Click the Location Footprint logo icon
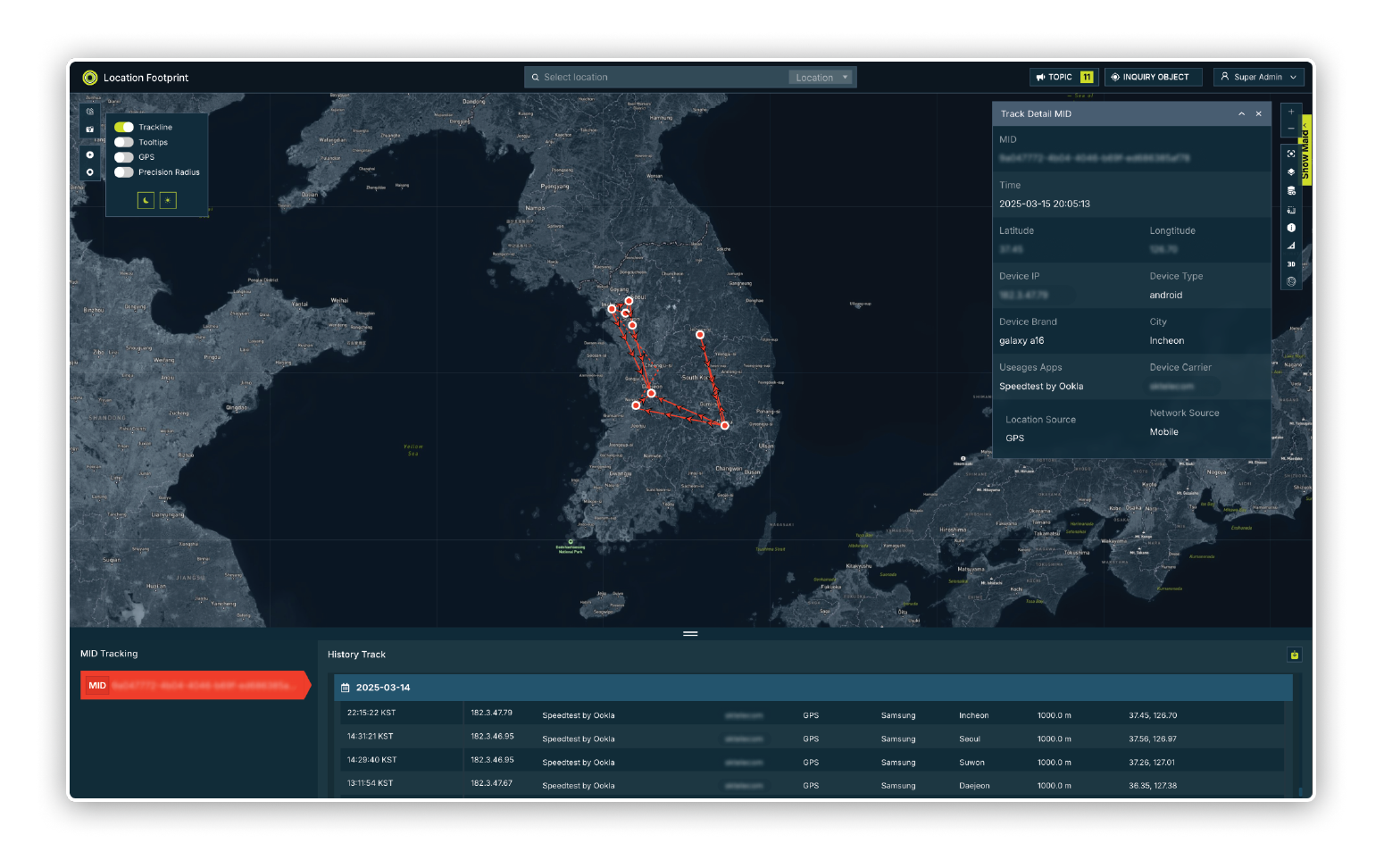The image size is (1384, 868). [90, 78]
